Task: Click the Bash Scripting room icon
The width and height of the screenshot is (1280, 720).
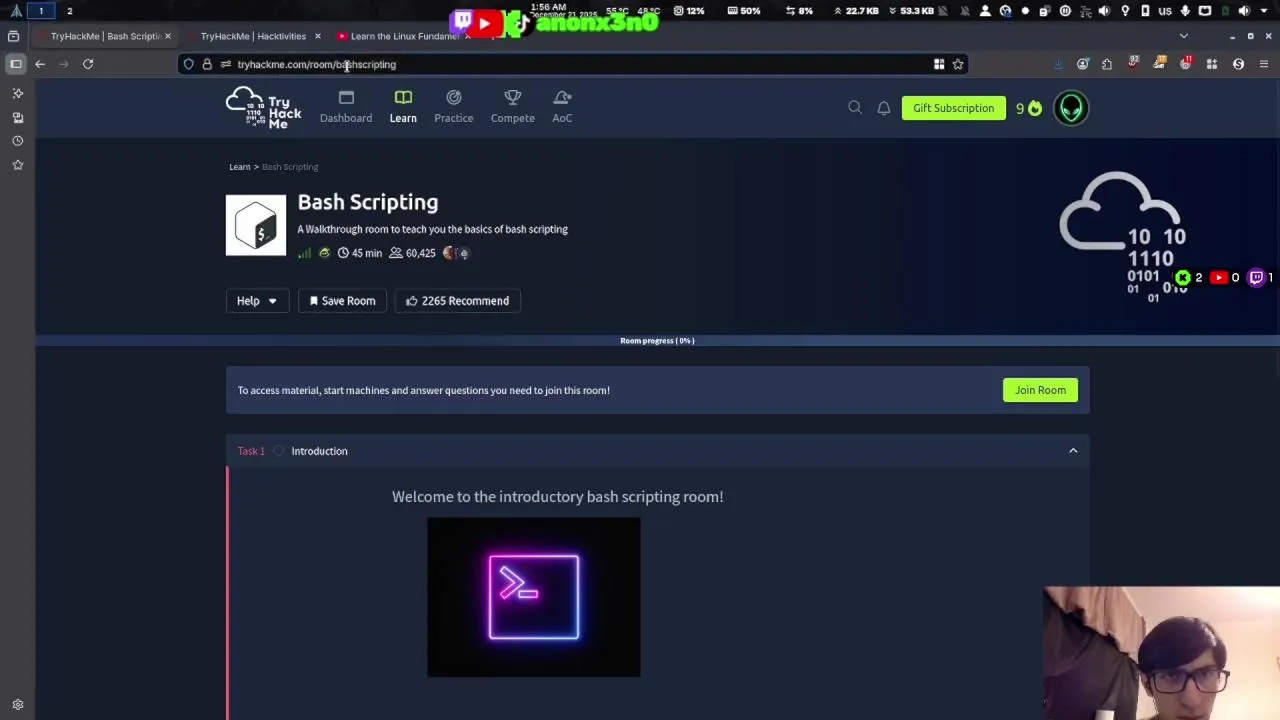Action: [256, 225]
